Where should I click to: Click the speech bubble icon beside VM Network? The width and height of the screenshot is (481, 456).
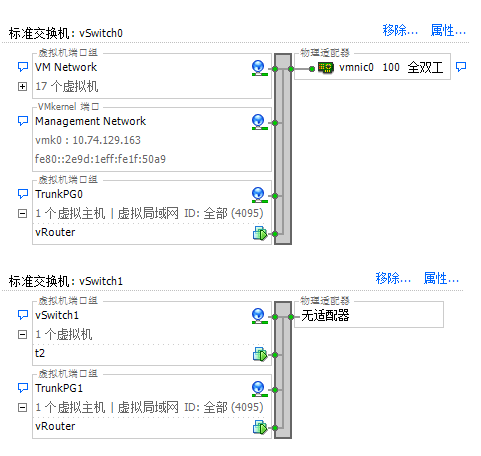(22, 67)
